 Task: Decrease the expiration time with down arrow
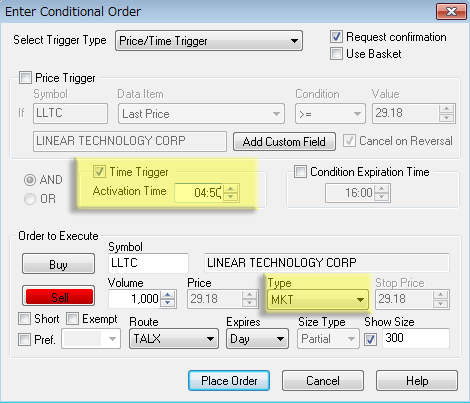pos(382,197)
